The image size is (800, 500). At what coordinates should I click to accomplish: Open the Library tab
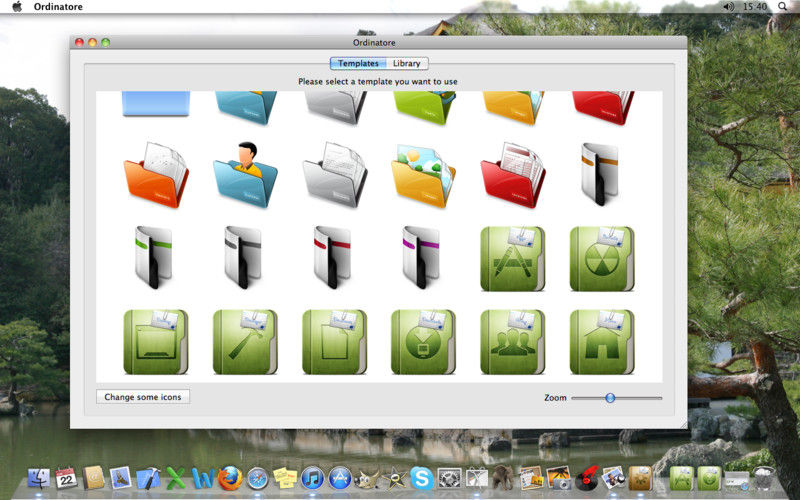click(407, 63)
